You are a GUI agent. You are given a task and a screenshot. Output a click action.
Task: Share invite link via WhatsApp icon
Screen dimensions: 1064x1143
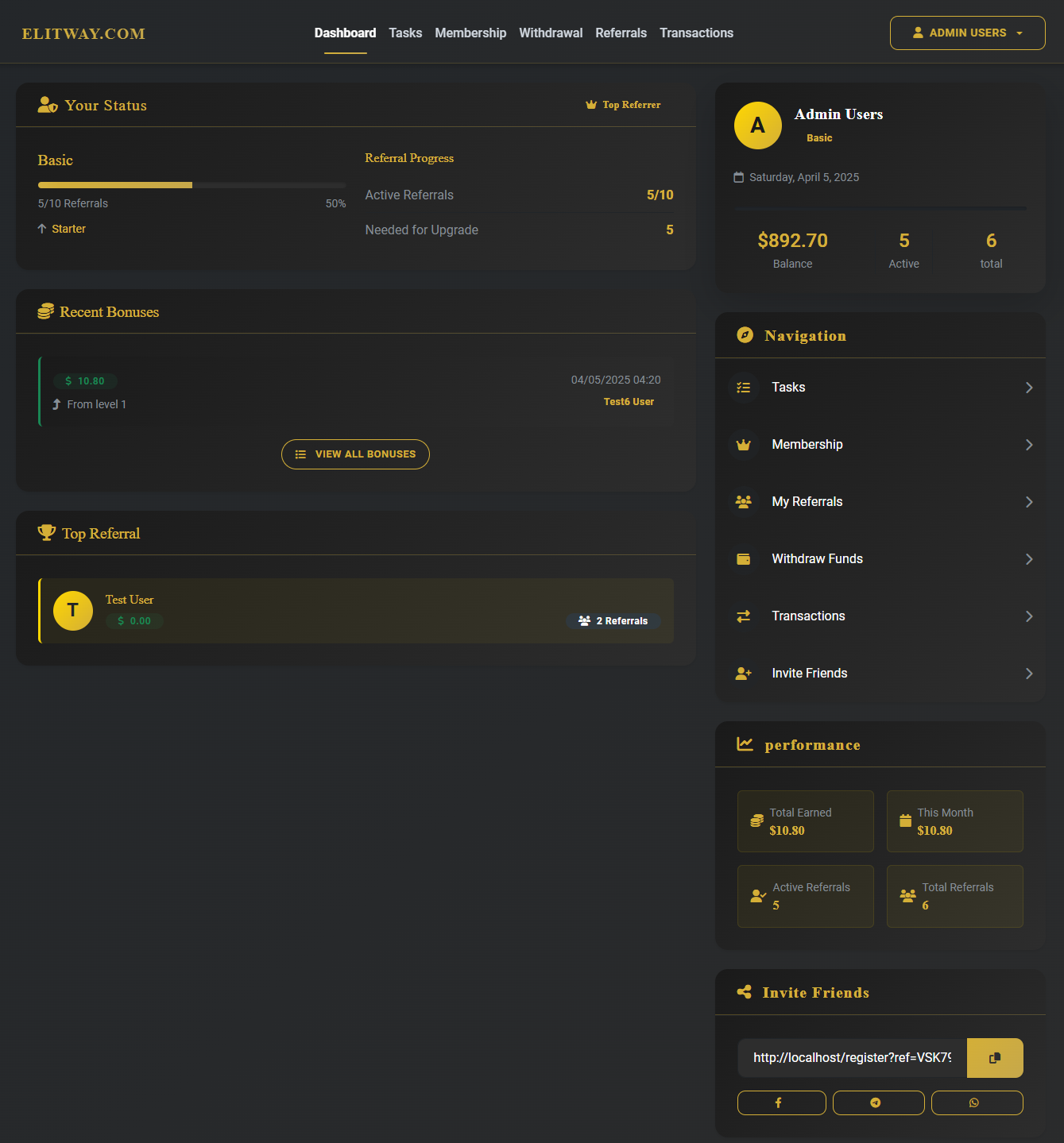click(x=976, y=1102)
